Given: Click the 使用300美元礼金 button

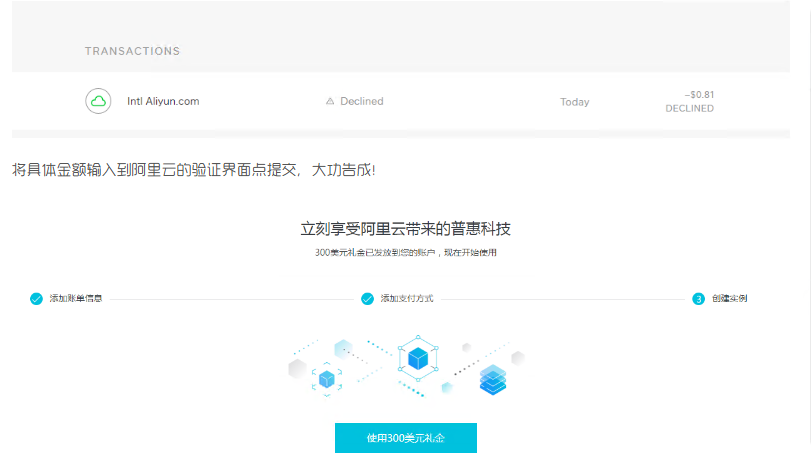Looking at the screenshot, I should tap(406, 438).
